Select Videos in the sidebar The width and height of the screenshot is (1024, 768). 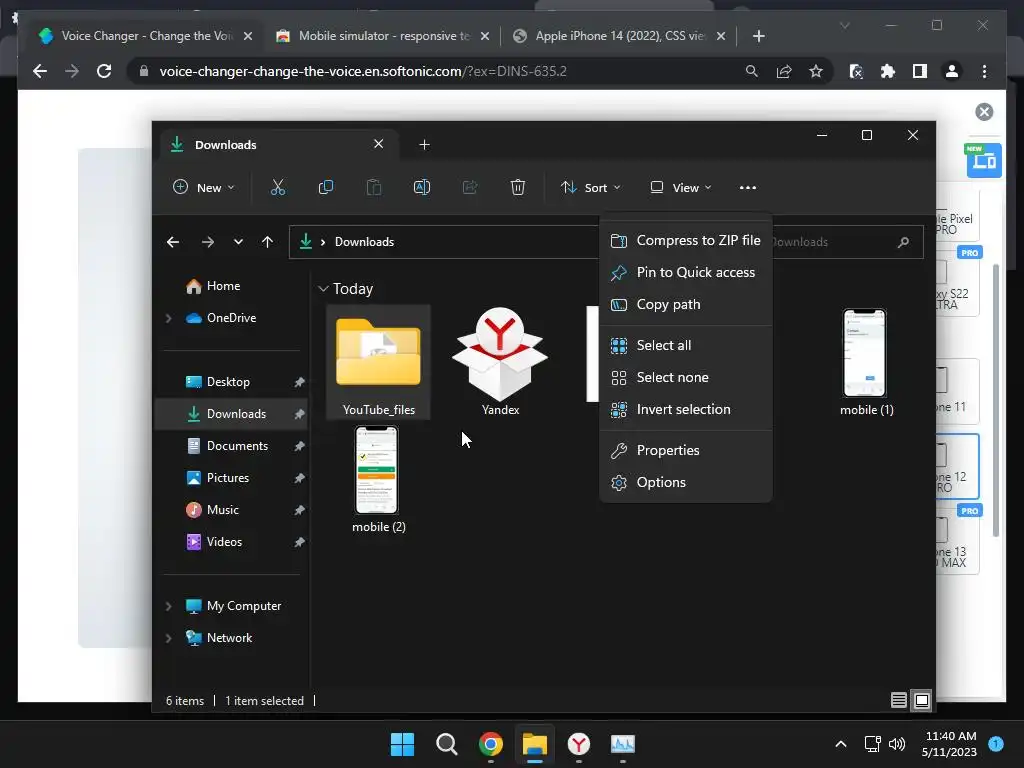point(232,542)
